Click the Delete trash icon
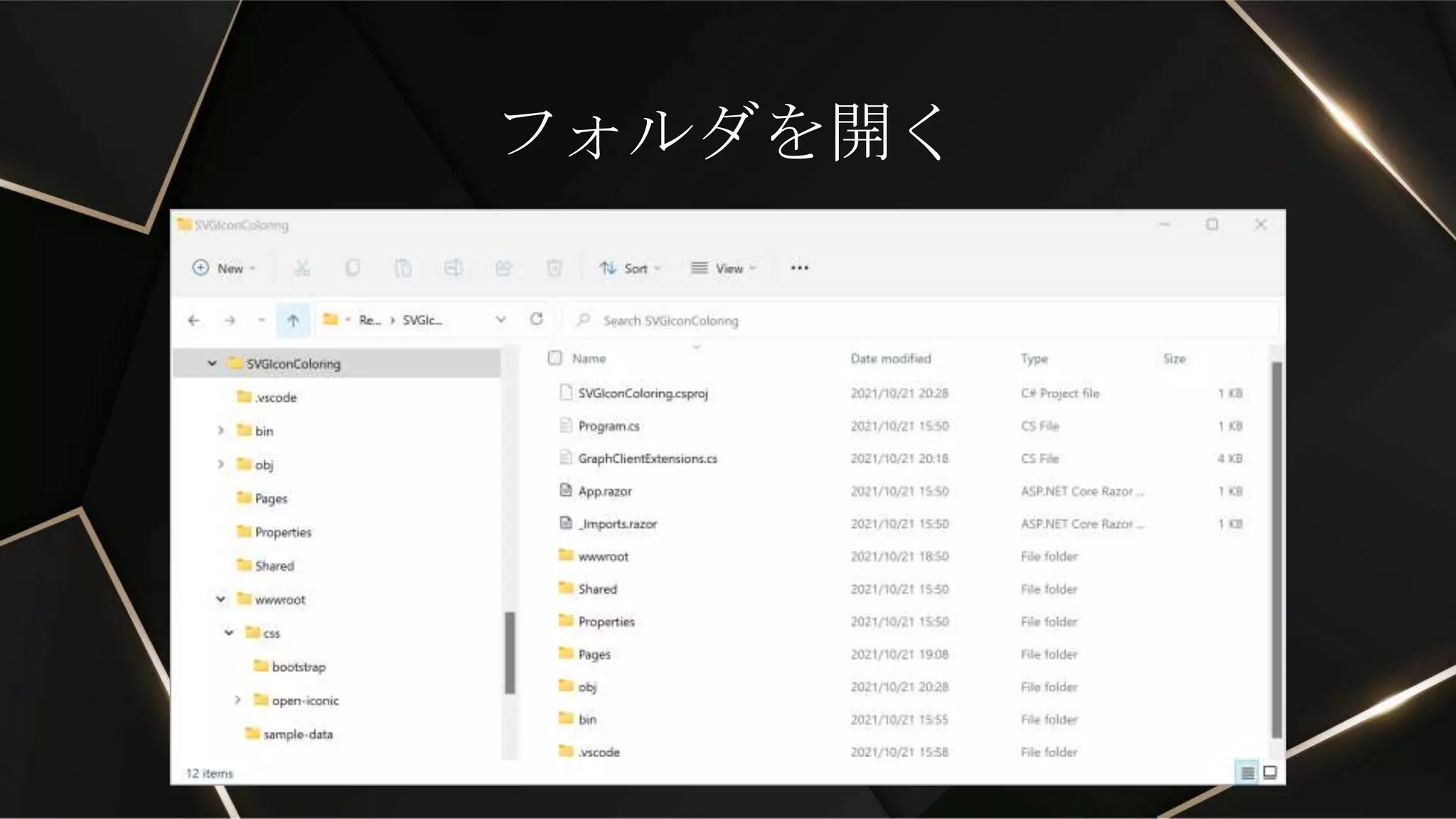Viewport: 1456px width, 819px height. pyautogui.click(x=555, y=268)
